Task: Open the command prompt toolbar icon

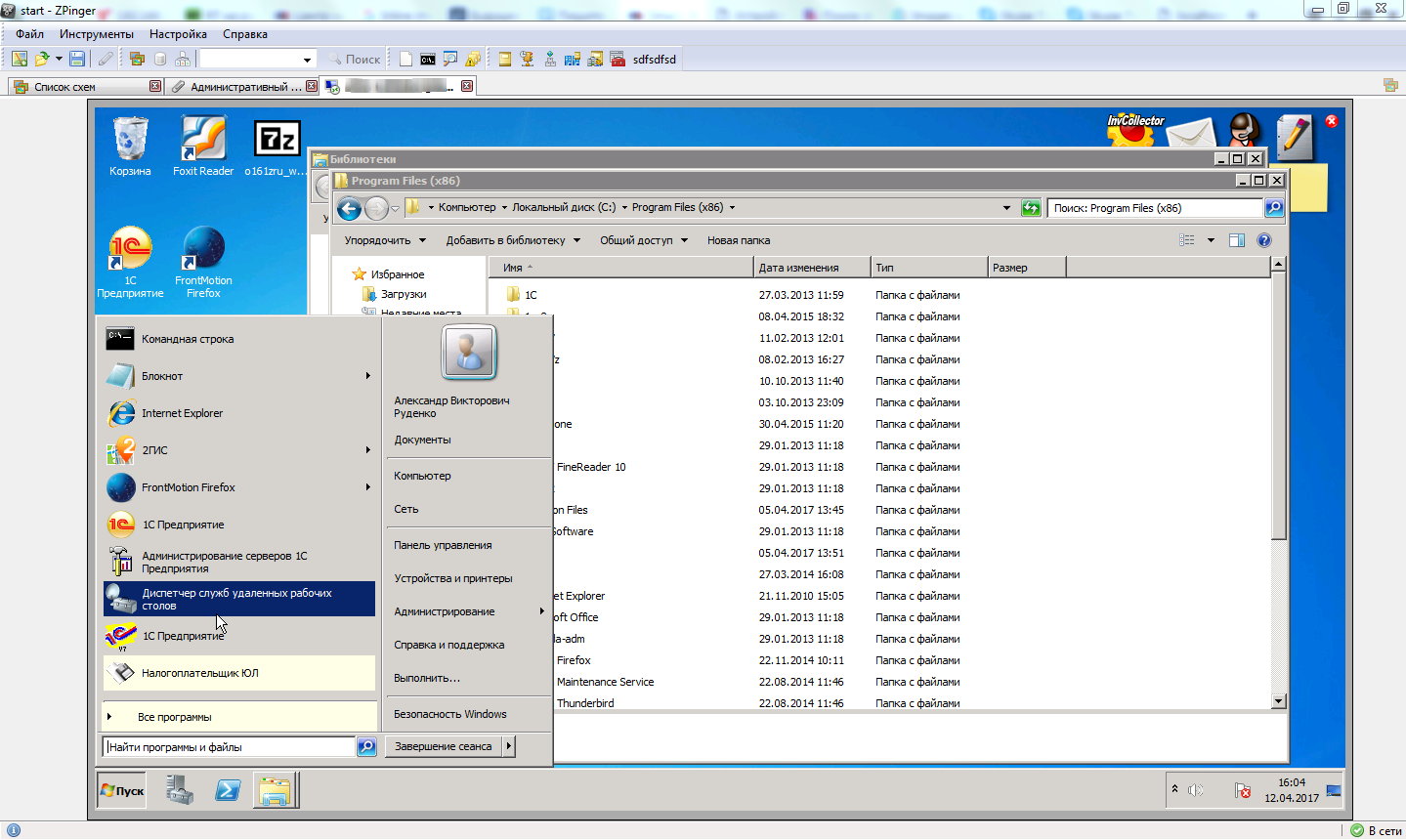Action: tap(428, 59)
